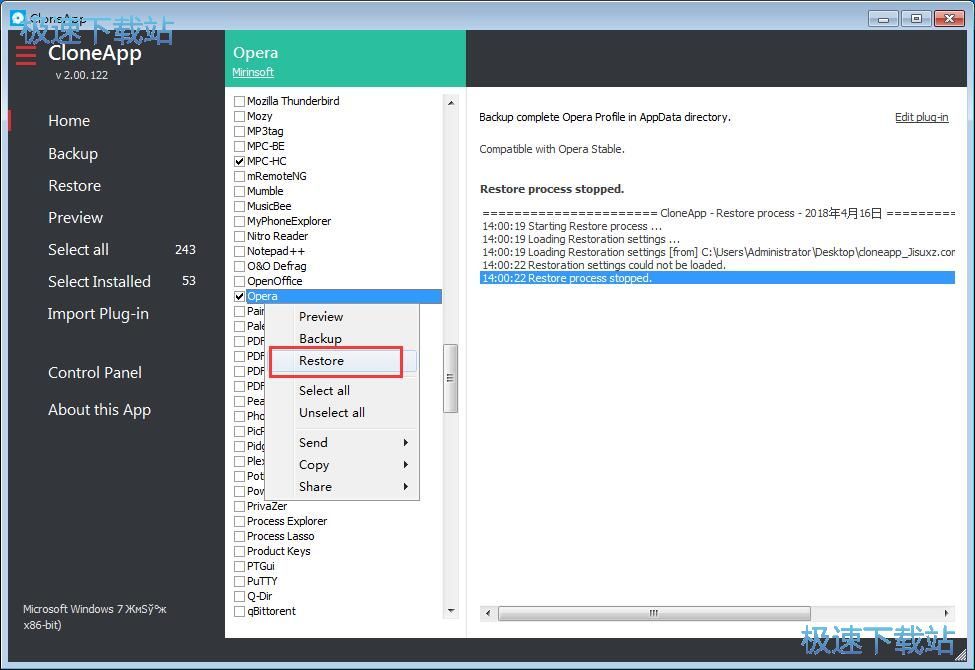The height and width of the screenshot is (670, 975).
Task: Open Control Panel from the sidebar
Action: pyautogui.click(x=95, y=373)
